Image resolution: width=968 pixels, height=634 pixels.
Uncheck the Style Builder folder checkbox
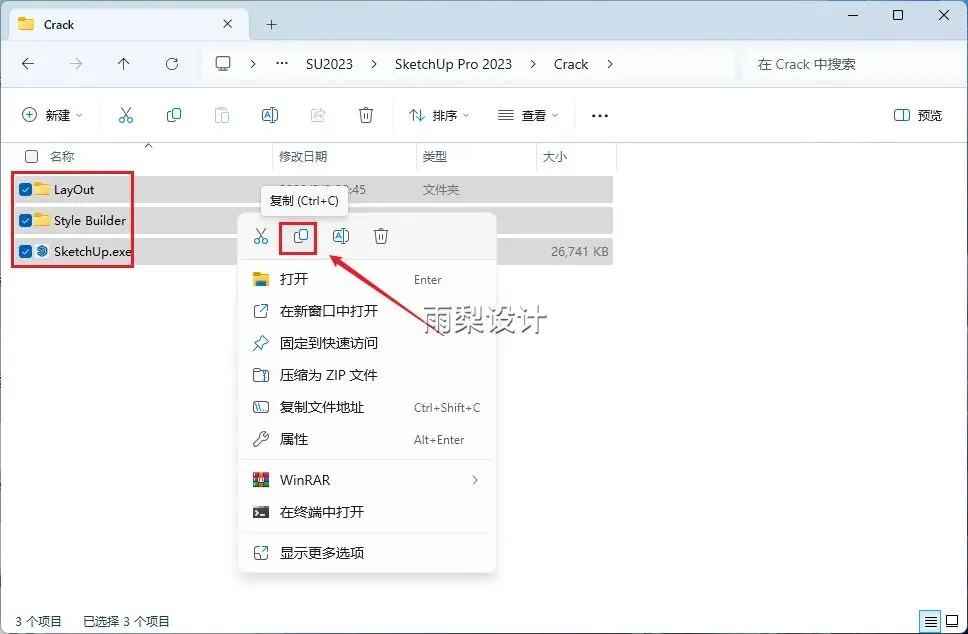coord(25,220)
